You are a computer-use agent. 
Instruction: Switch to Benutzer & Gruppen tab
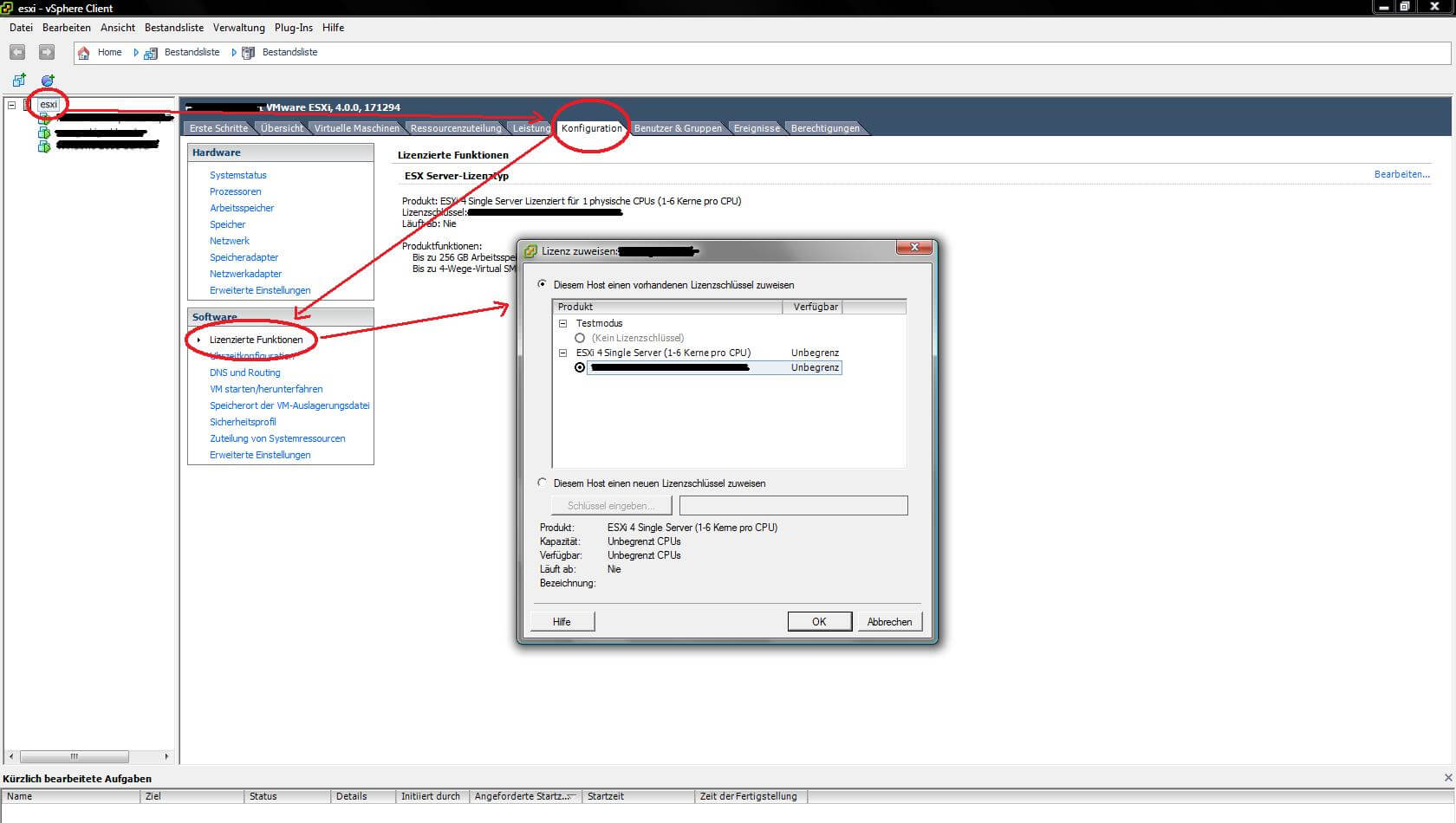click(678, 128)
